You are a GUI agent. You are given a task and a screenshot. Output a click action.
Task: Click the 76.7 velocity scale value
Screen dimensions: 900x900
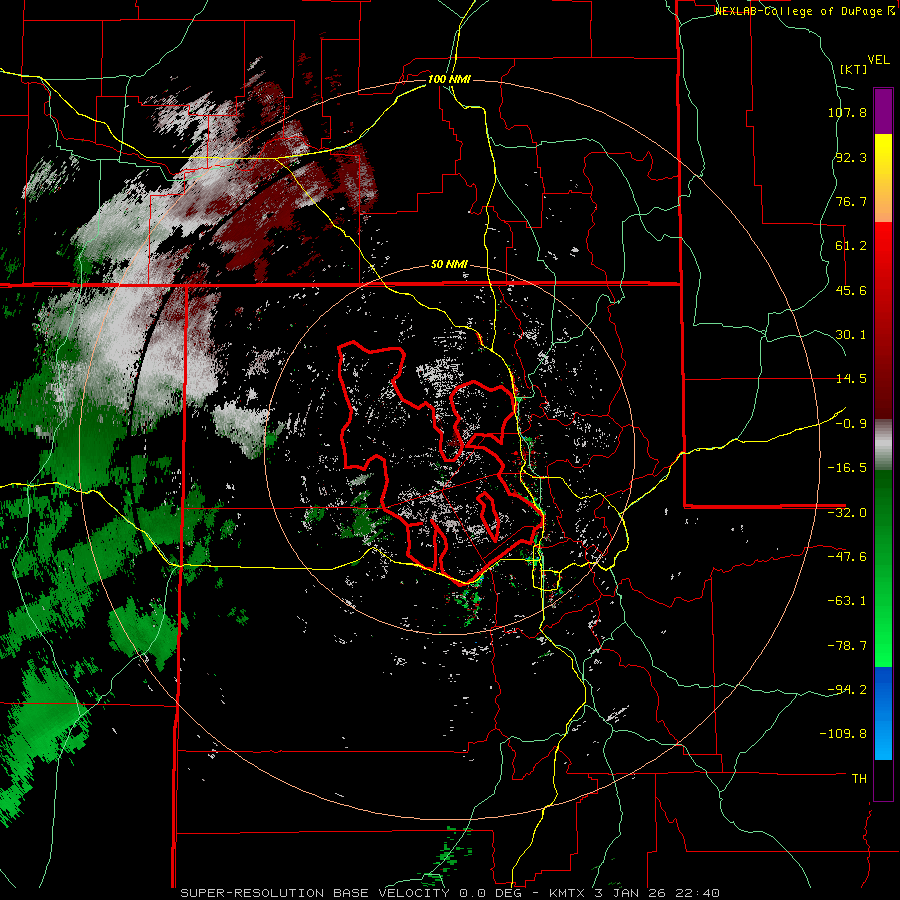pyautogui.click(x=851, y=201)
